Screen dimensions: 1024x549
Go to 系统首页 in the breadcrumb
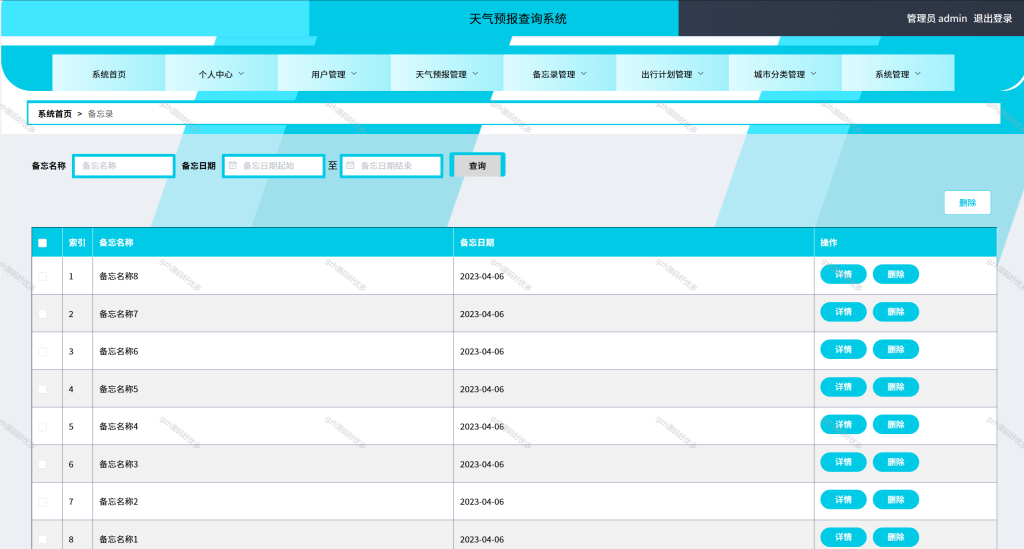(55, 114)
